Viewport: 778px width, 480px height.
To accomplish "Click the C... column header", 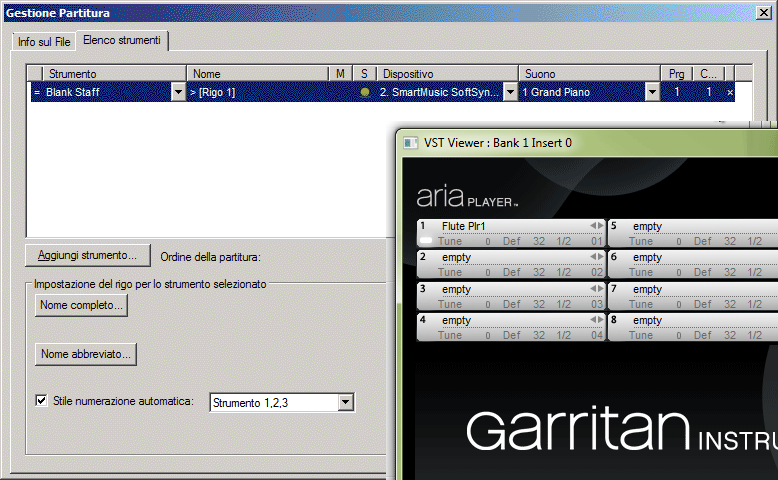I will (x=709, y=74).
